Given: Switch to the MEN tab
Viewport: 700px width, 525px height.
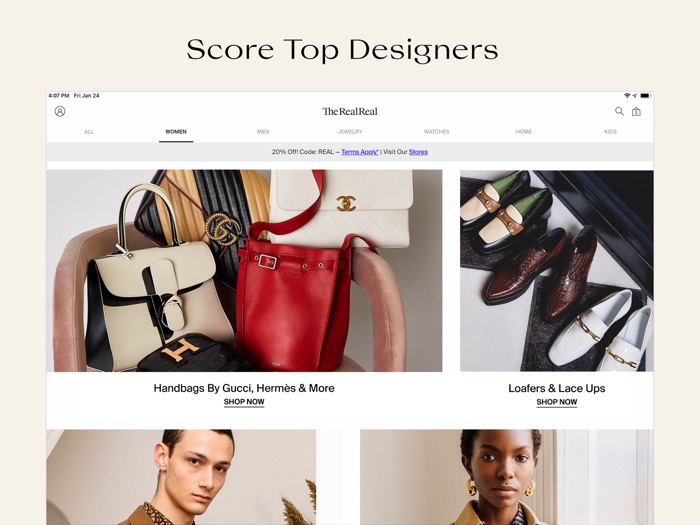Looking at the screenshot, I should coord(263,132).
